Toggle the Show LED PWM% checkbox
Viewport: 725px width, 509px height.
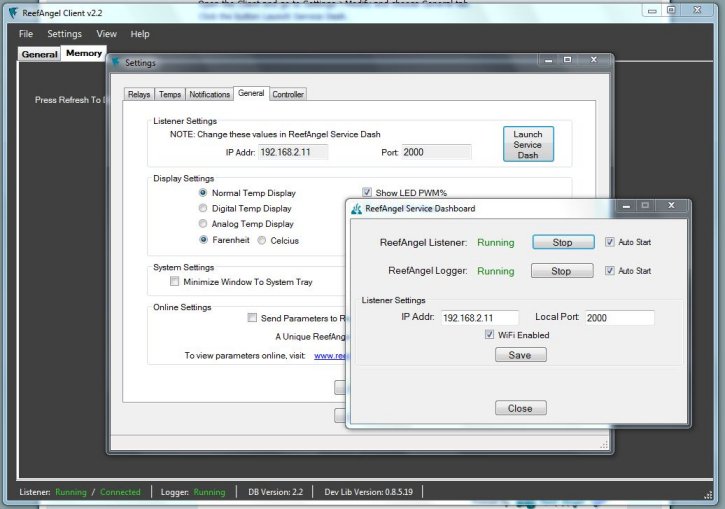click(367, 192)
